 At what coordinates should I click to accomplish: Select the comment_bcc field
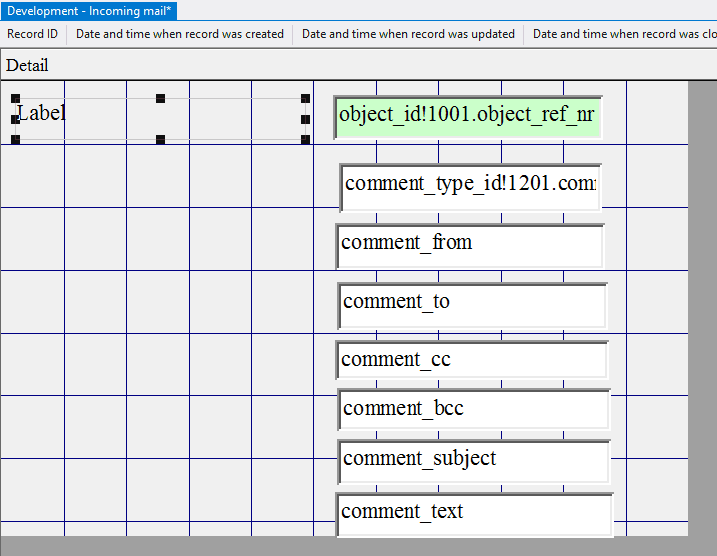coord(474,410)
